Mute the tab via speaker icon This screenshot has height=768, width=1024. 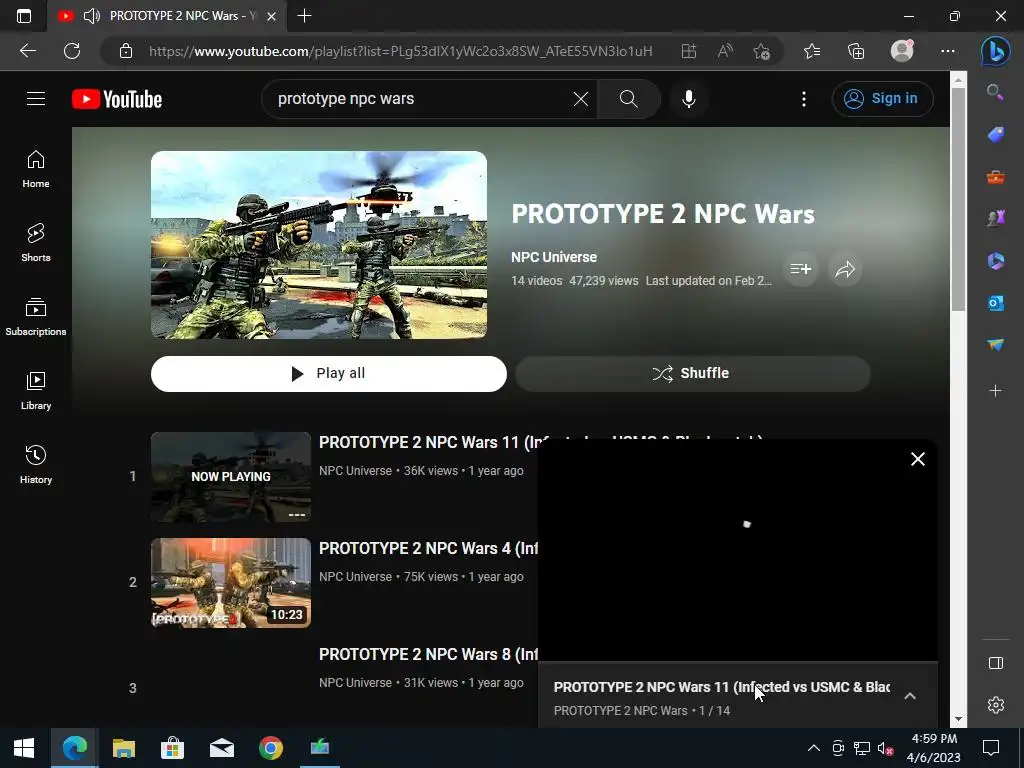91,16
